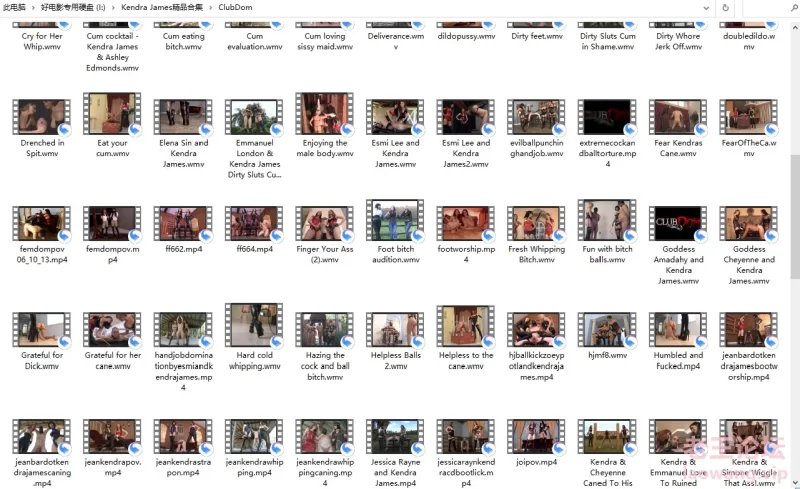This screenshot has height=489, width=800.
Task: Click the Deliverance.wmv file name
Action: tap(395, 41)
